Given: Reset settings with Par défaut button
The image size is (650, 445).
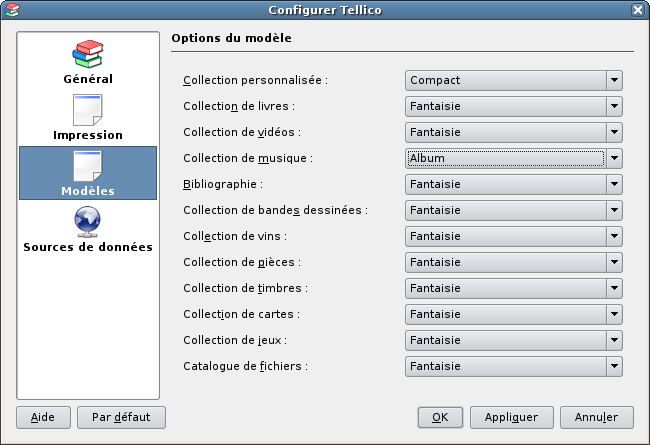Looking at the screenshot, I should pyautogui.click(x=121, y=417).
